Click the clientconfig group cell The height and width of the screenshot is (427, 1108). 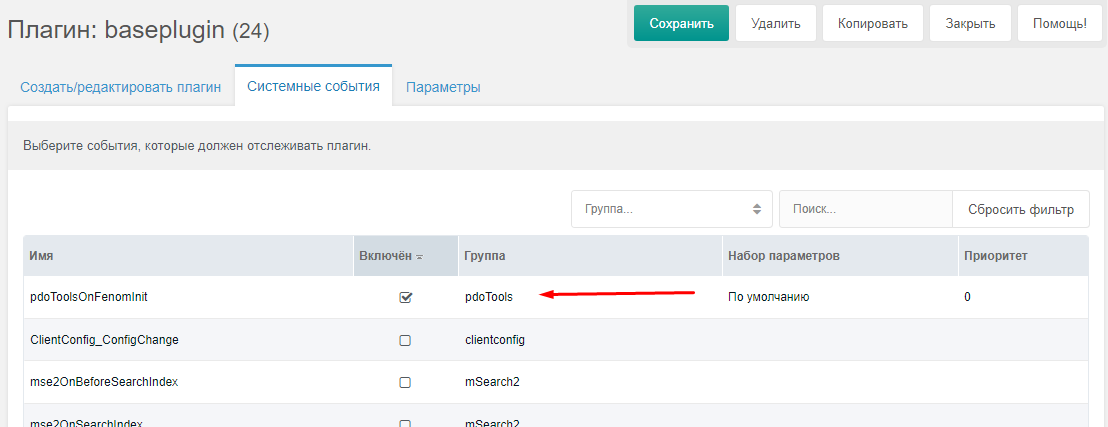495,340
